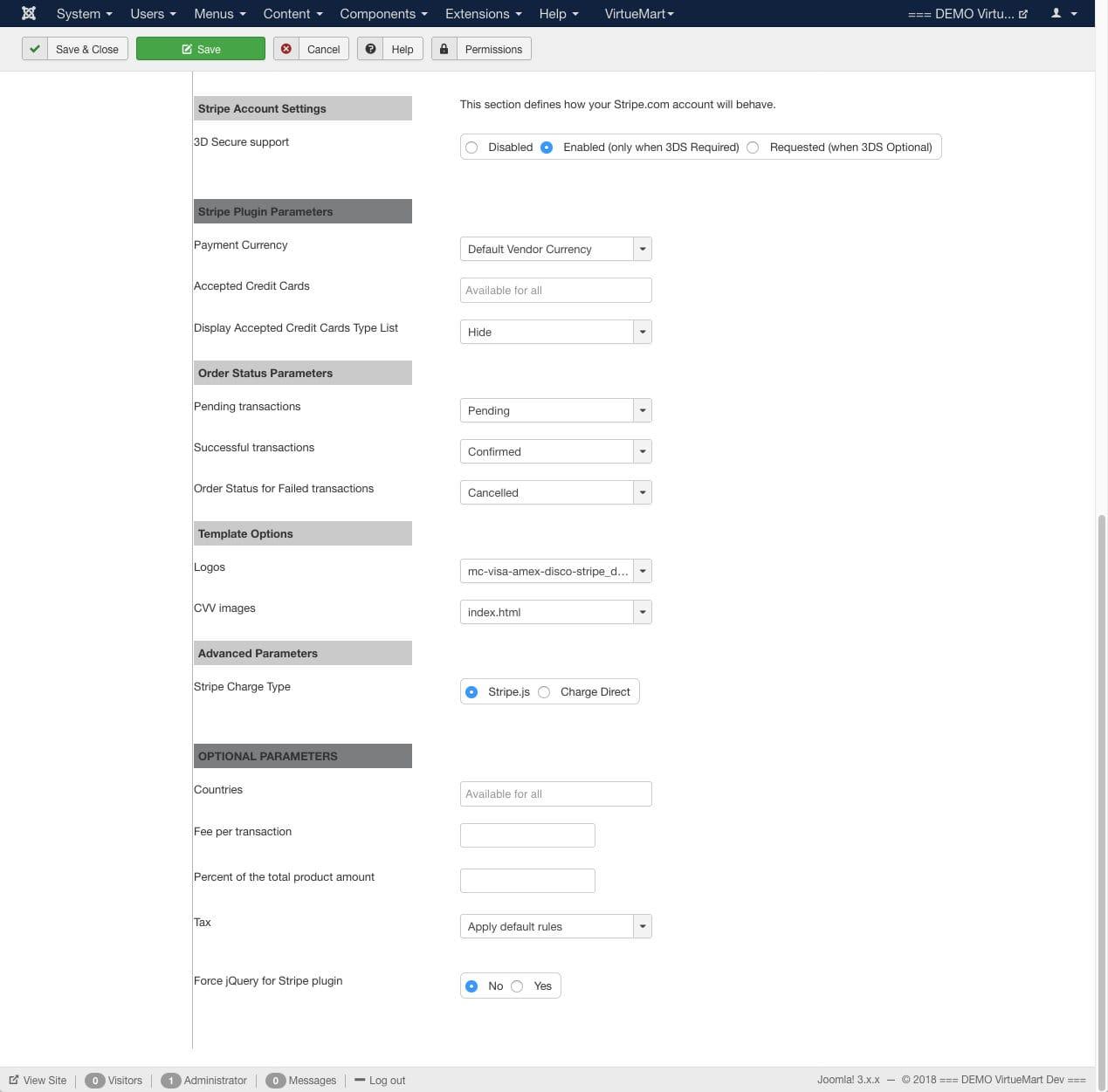Click the lock icon for Permissions

pos(444,49)
